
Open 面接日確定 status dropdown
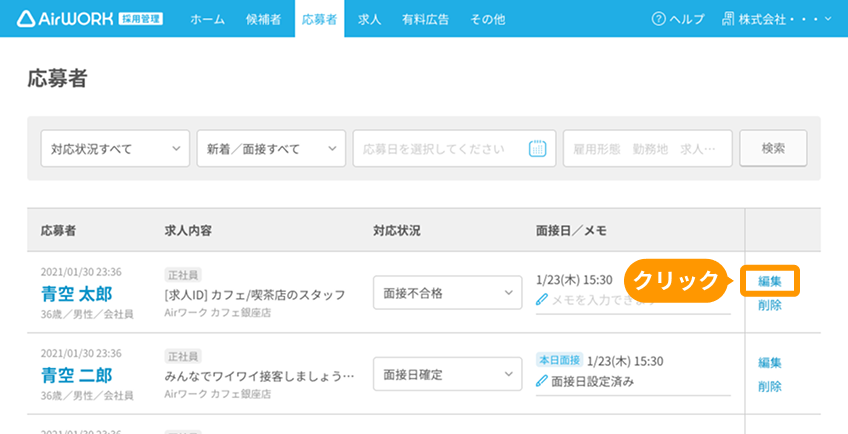click(x=448, y=374)
